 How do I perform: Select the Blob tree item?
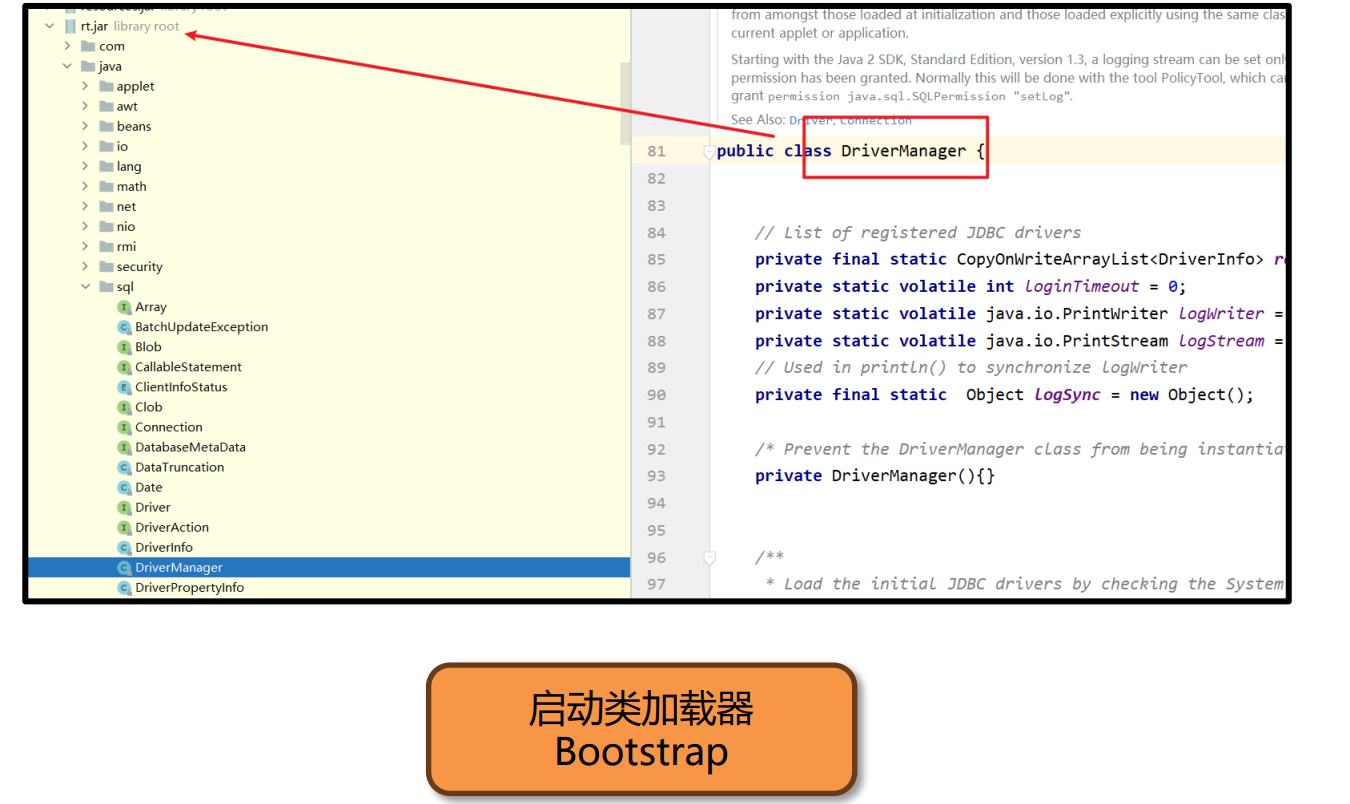(148, 347)
